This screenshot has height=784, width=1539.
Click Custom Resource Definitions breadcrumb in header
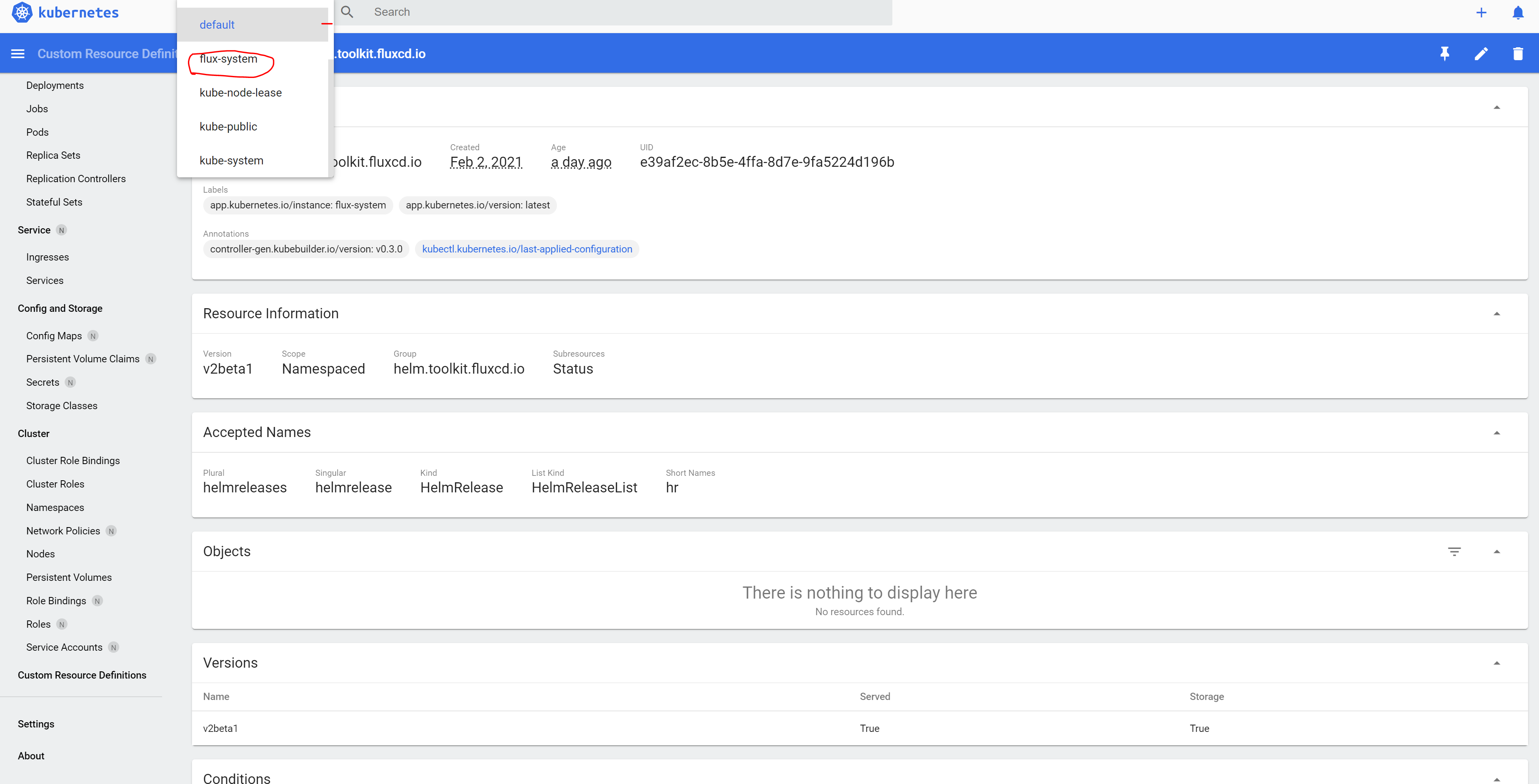click(107, 54)
